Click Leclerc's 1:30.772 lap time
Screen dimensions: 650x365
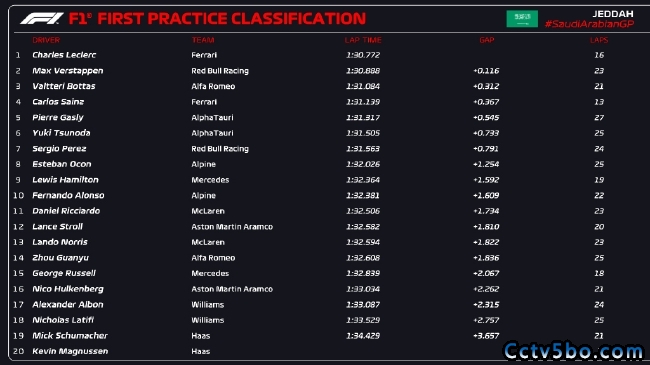pyautogui.click(x=363, y=55)
